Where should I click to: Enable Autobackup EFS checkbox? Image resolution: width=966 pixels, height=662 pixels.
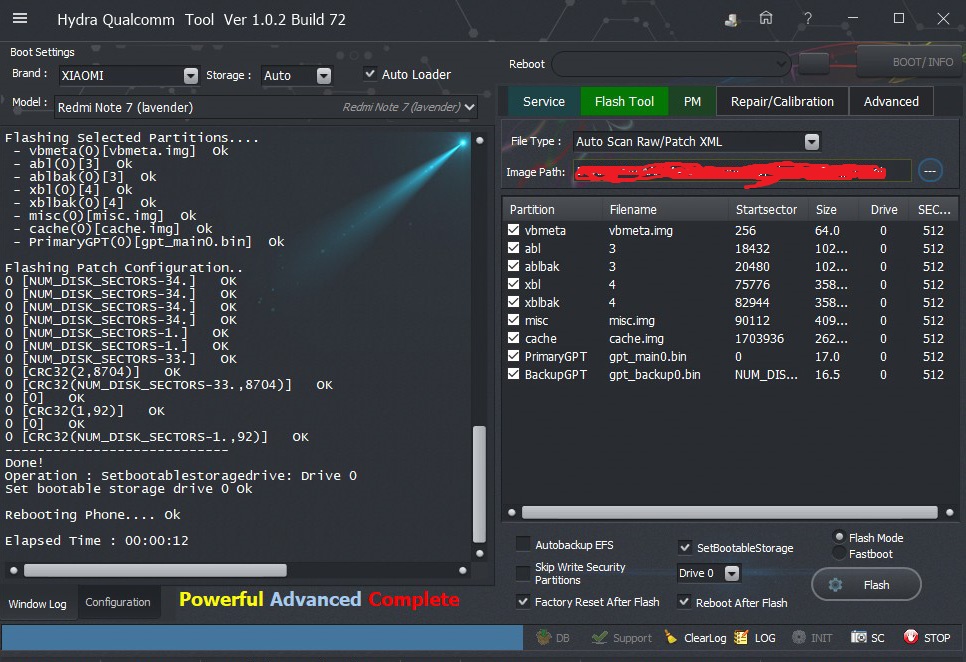pyautogui.click(x=523, y=544)
